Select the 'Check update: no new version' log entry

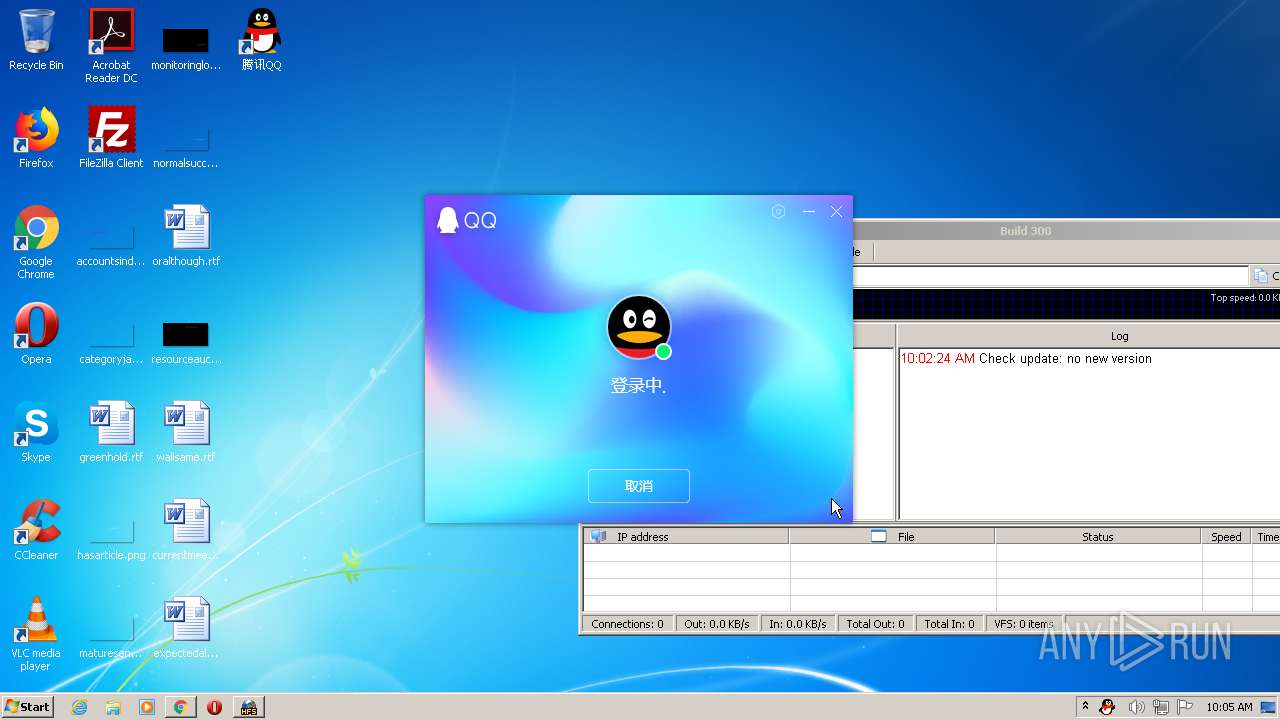pyautogui.click(x=1026, y=358)
